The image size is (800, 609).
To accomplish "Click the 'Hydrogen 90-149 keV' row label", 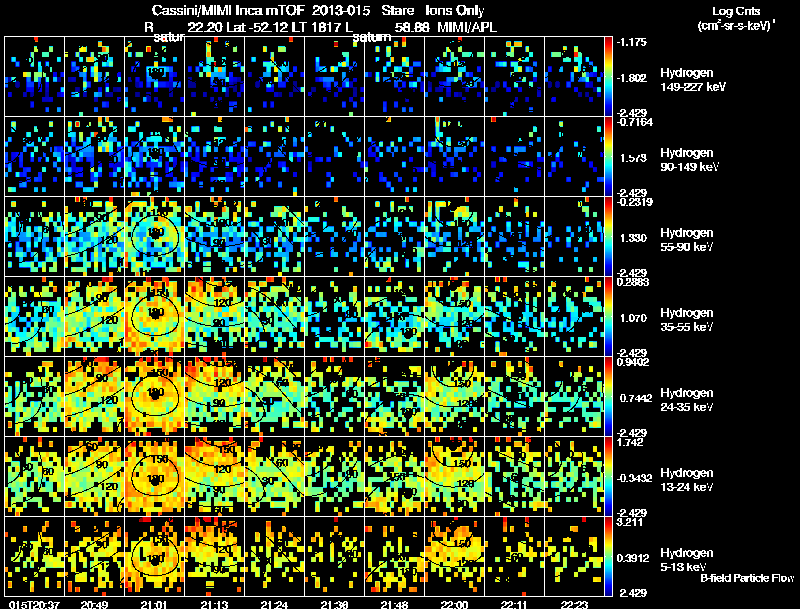I will [x=689, y=160].
